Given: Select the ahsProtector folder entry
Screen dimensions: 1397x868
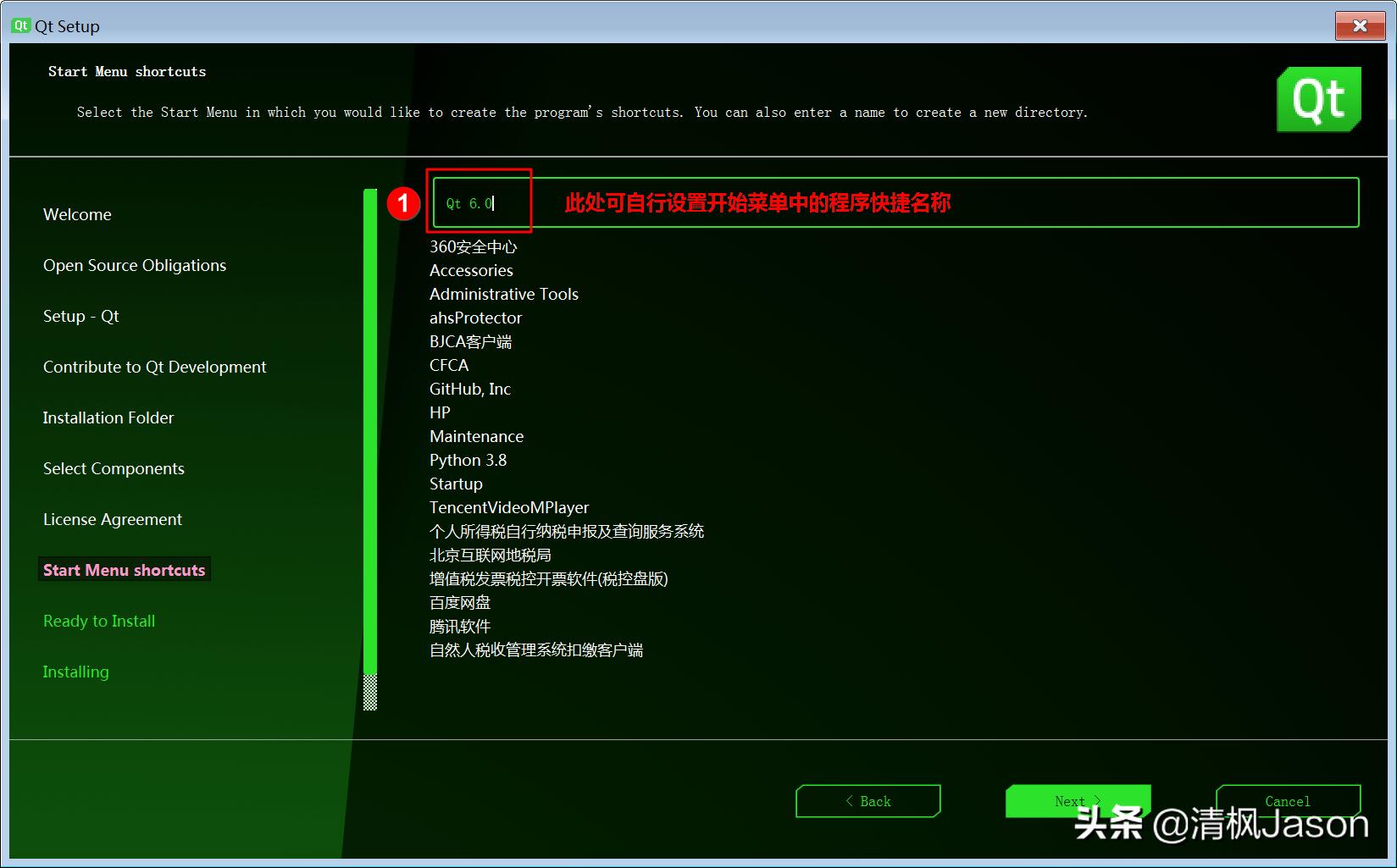Looking at the screenshot, I should pyautogui.click(x=475, y=318).
